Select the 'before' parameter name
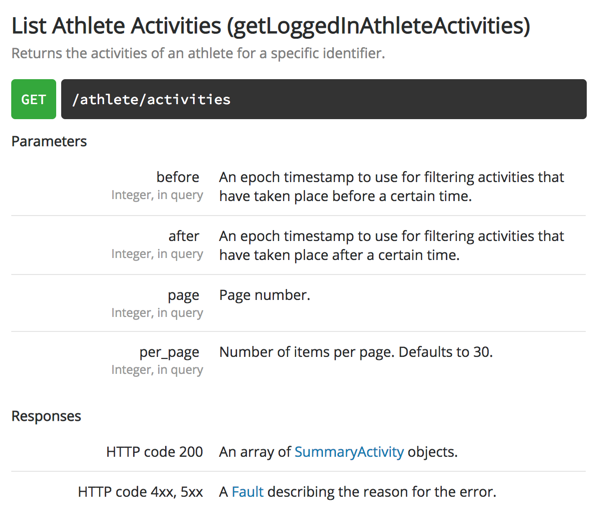The width and height of the screenshot is (592, 515). [178, 177]
